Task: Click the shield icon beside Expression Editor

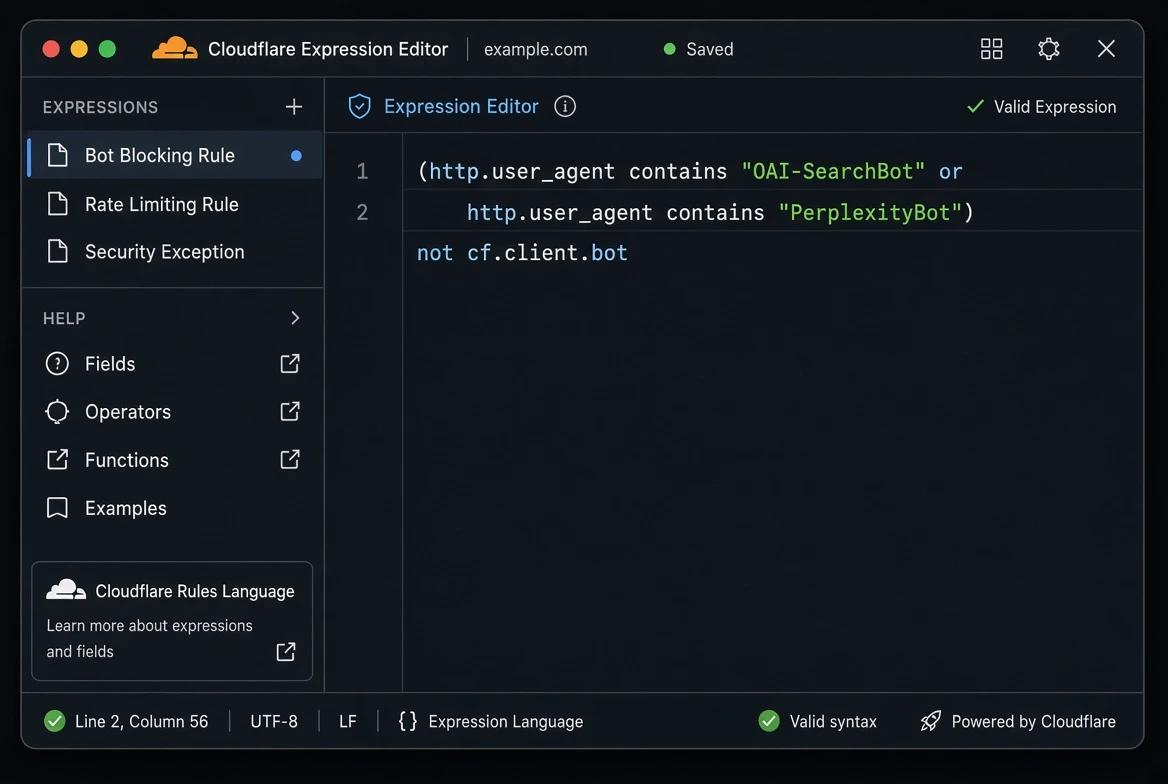Action: [360, 107]
